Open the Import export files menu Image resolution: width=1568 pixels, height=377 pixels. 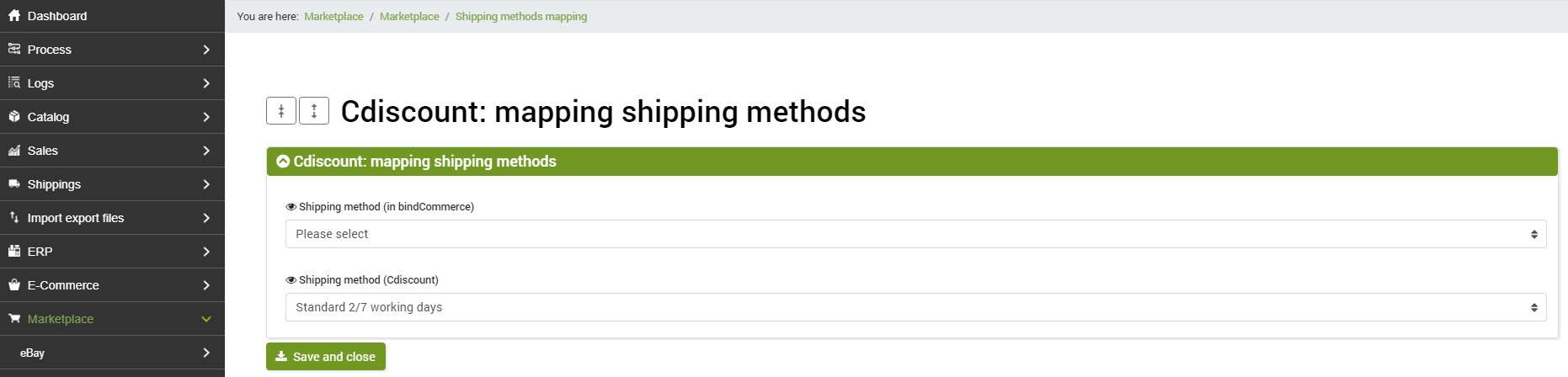[x=112, y=218]
